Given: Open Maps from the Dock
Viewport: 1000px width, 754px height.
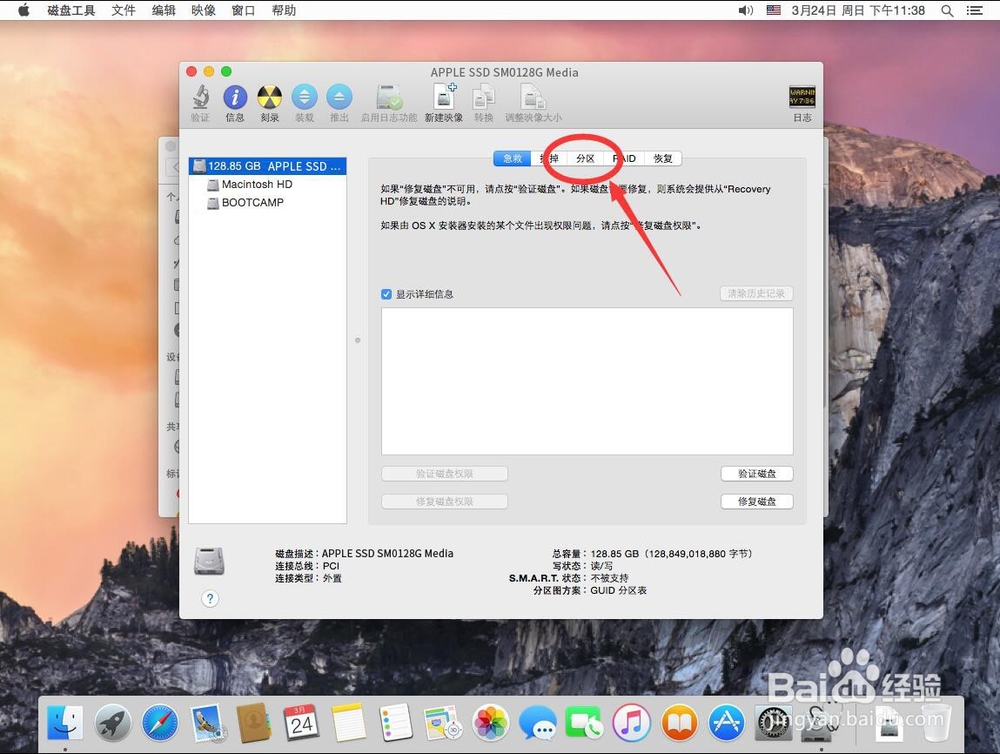Looking at the screenshot, I should pyautogui.click(x=443, y=723).
